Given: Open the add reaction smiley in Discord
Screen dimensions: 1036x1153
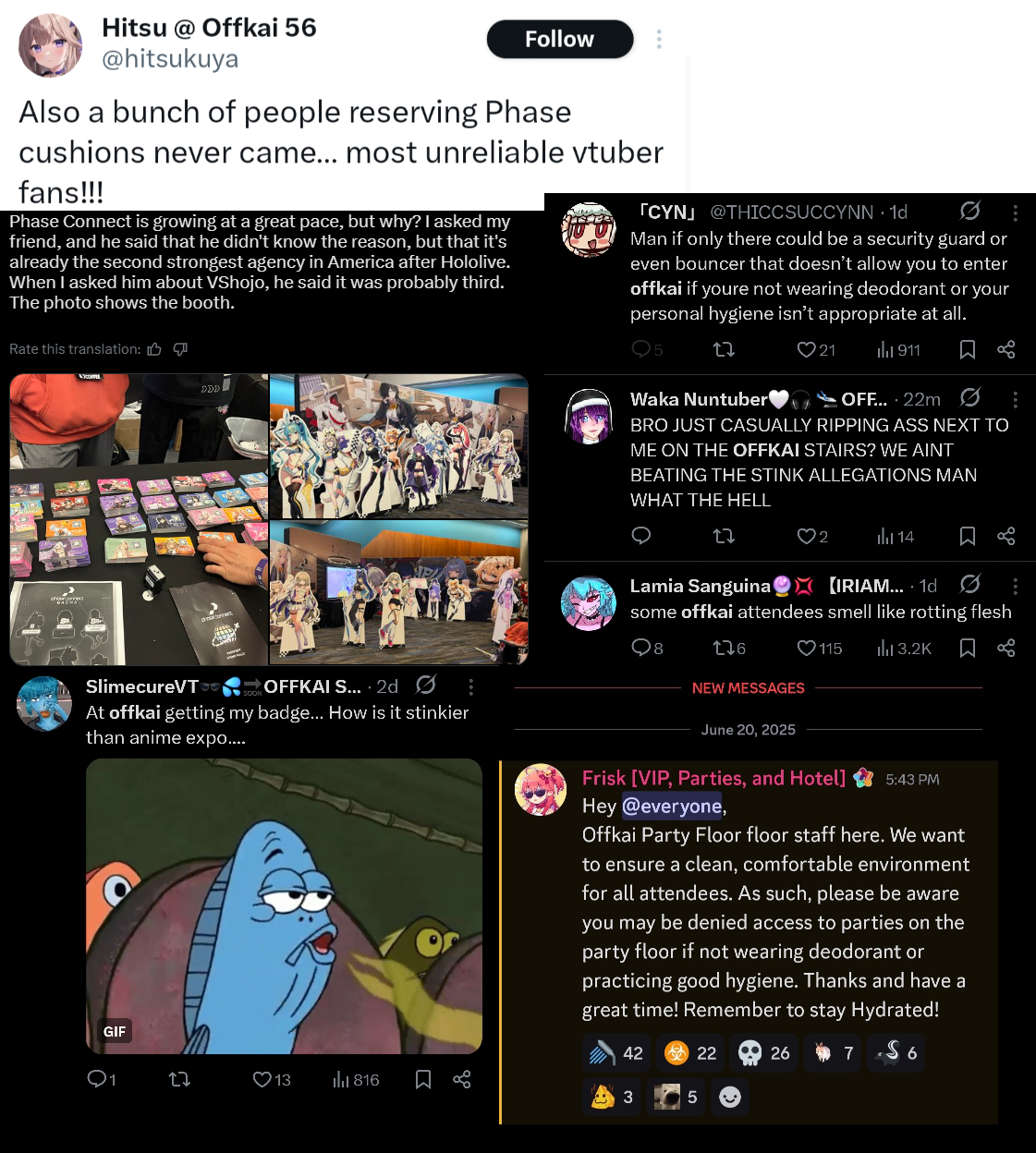Looking at the screenshot, I should (x=730, y=1097).
